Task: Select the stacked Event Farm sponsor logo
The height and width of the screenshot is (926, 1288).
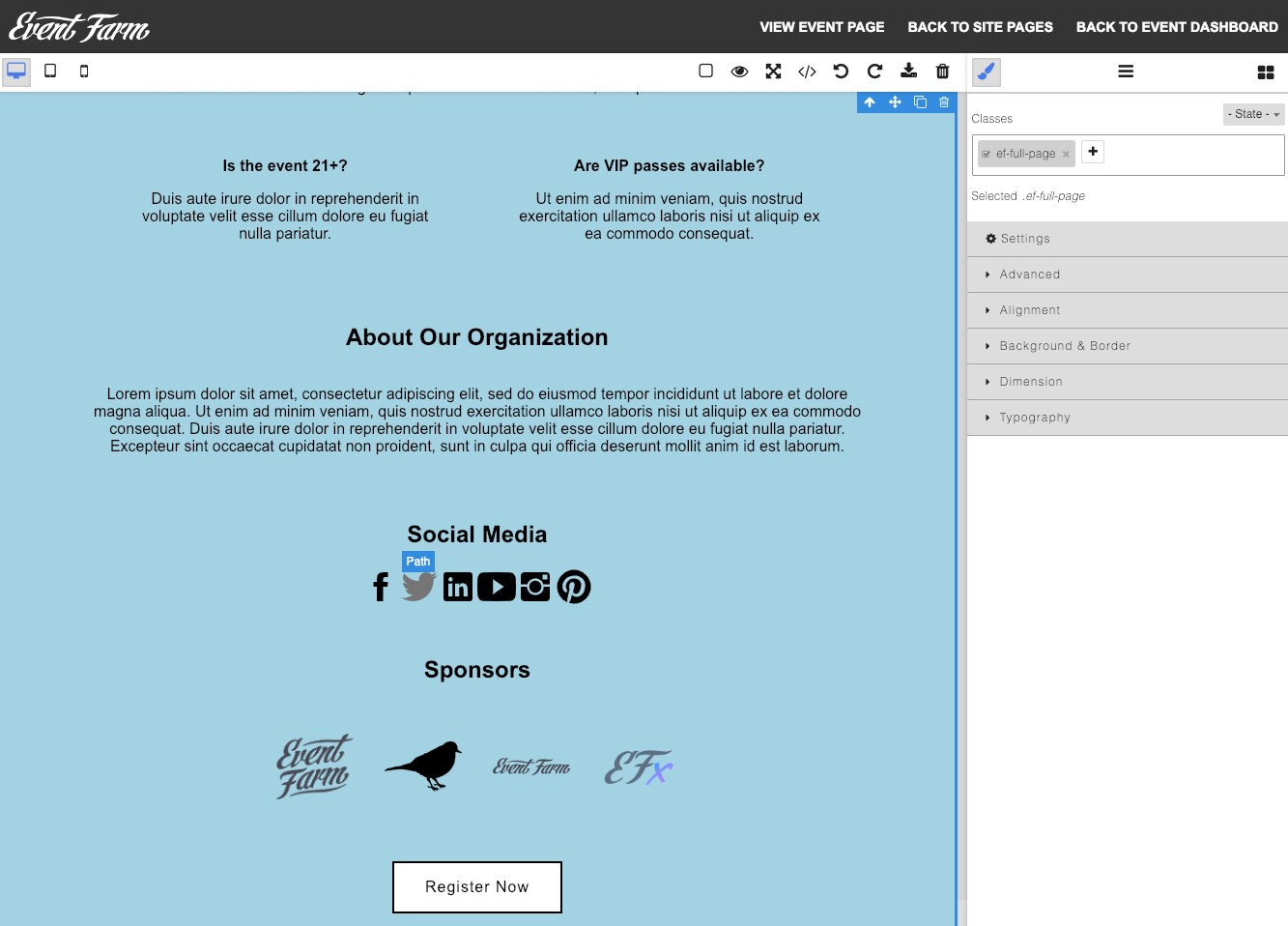Action: tap(315, 767)
